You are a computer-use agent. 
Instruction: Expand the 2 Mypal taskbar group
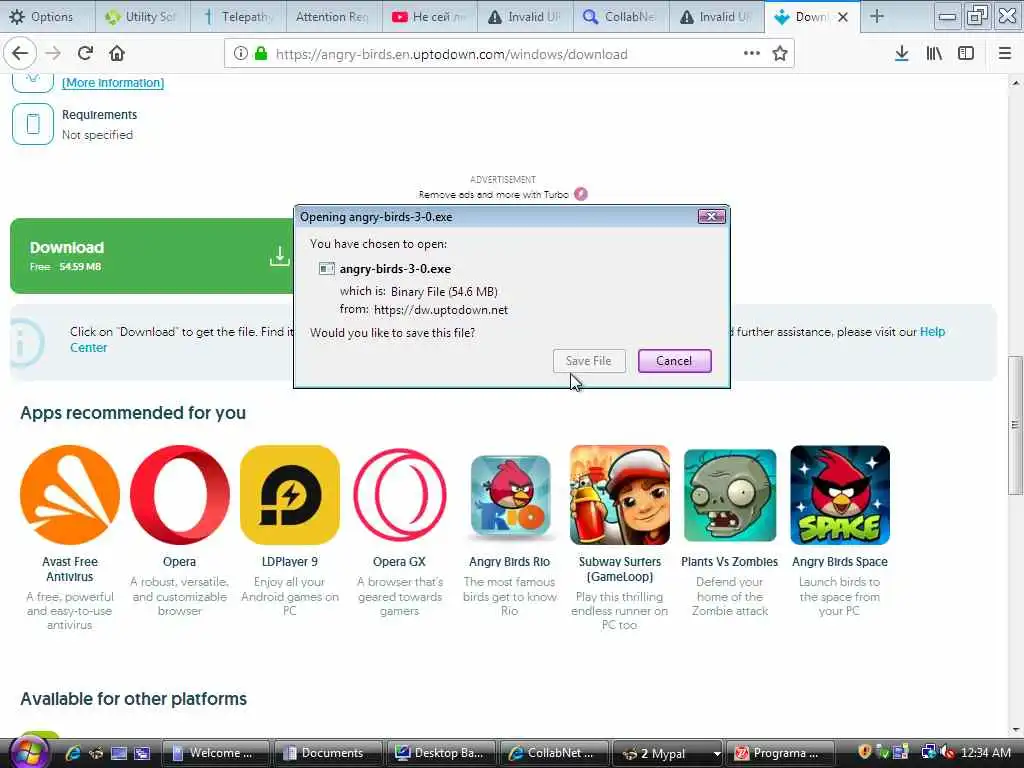click(x=667, y=753)
